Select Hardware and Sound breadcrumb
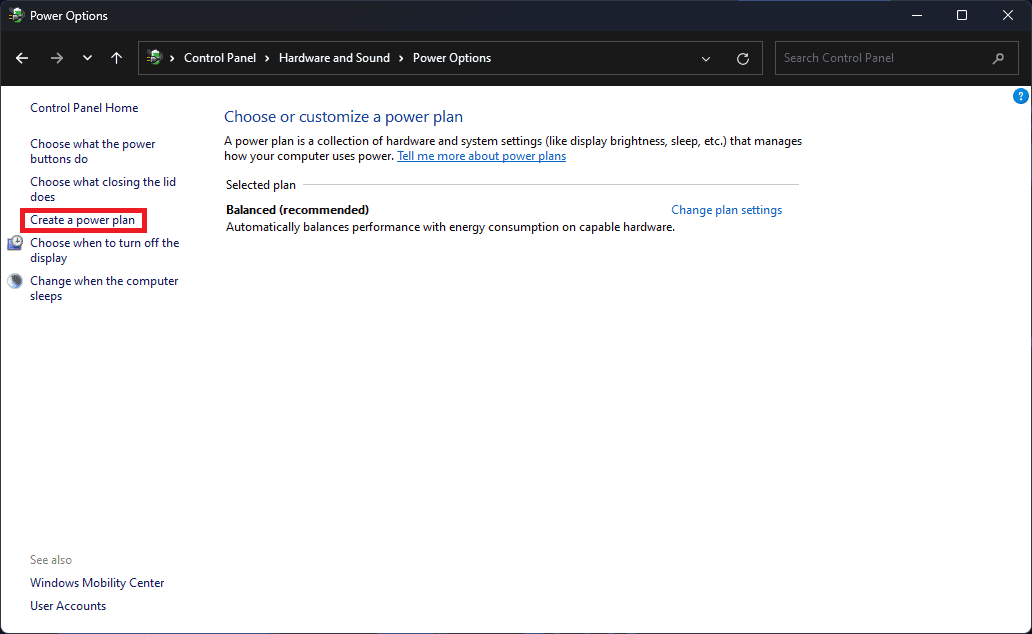The height and width of the screenshot is (634, 1032). pos(334,58)
